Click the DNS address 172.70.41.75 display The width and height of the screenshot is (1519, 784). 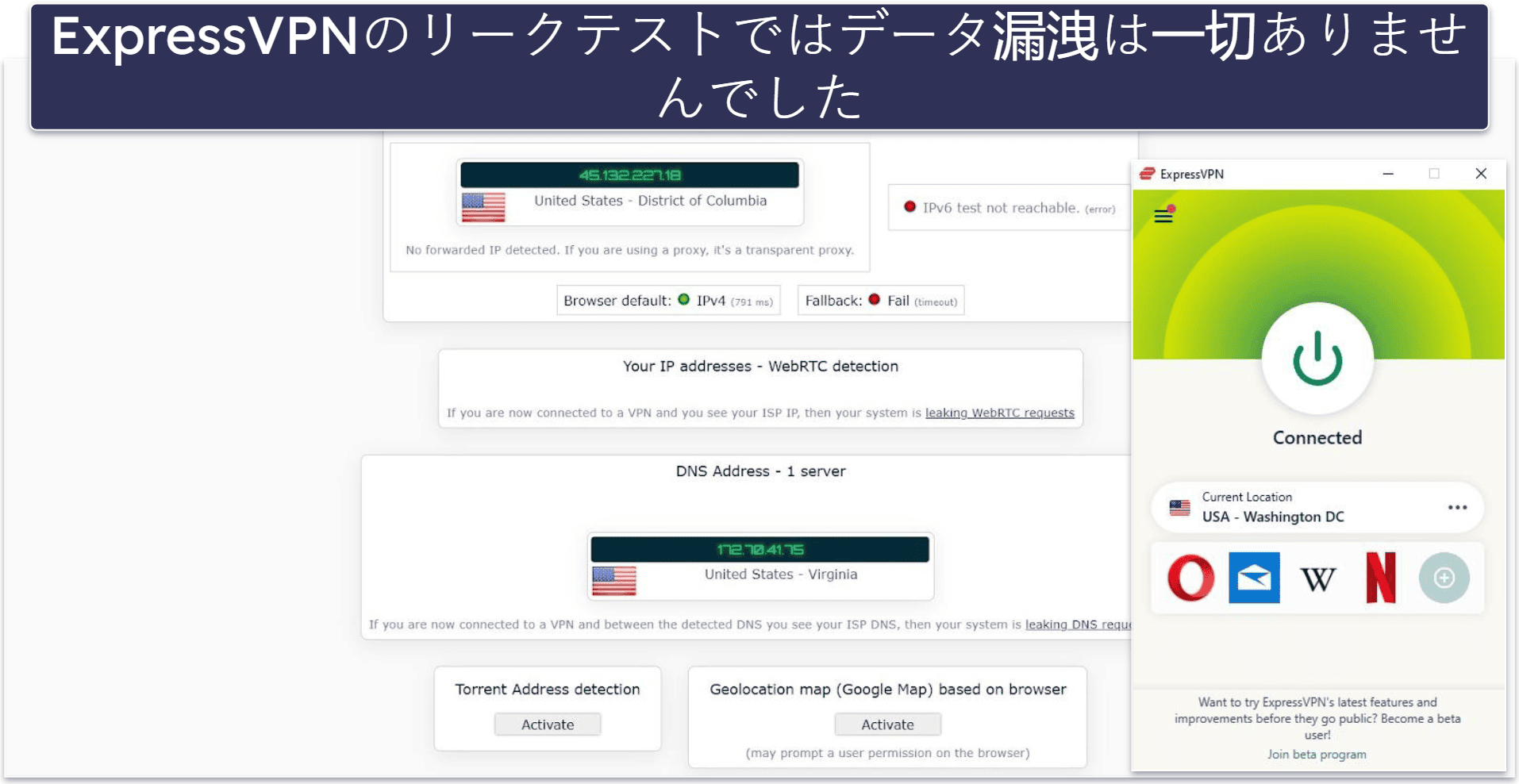759,549
